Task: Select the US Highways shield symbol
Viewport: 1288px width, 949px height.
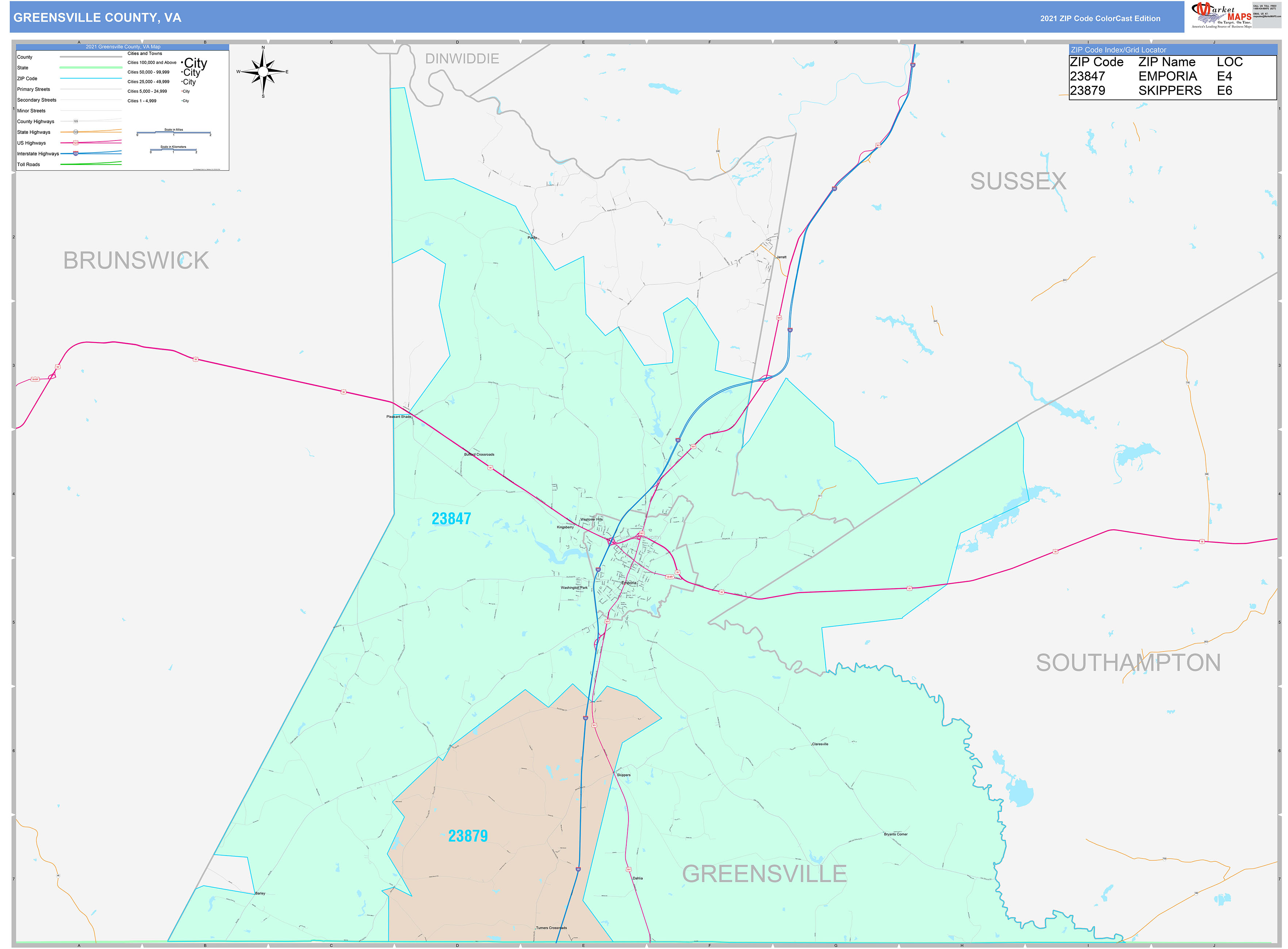Action: 76,143
